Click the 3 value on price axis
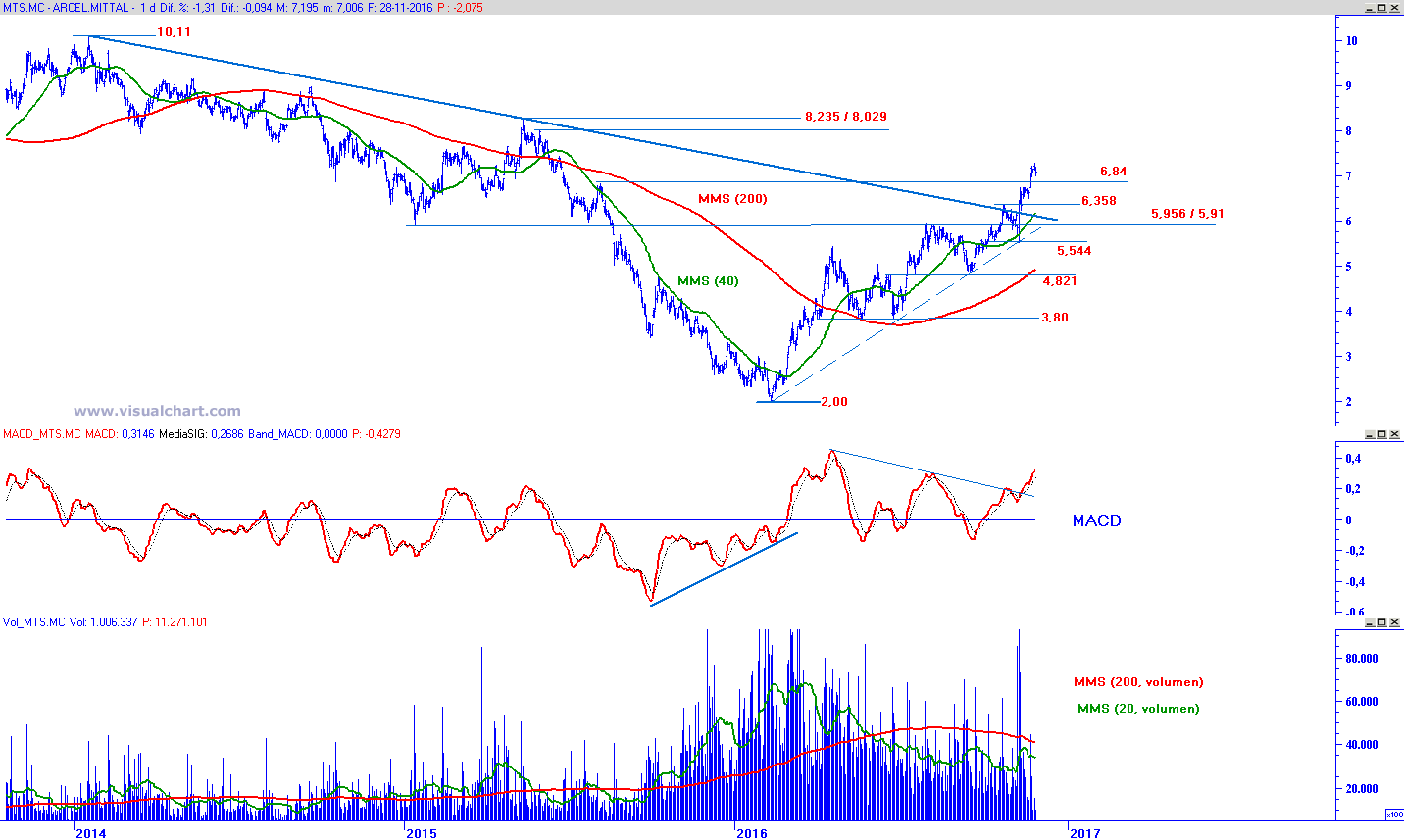1404x840 pixels. 1350,357
